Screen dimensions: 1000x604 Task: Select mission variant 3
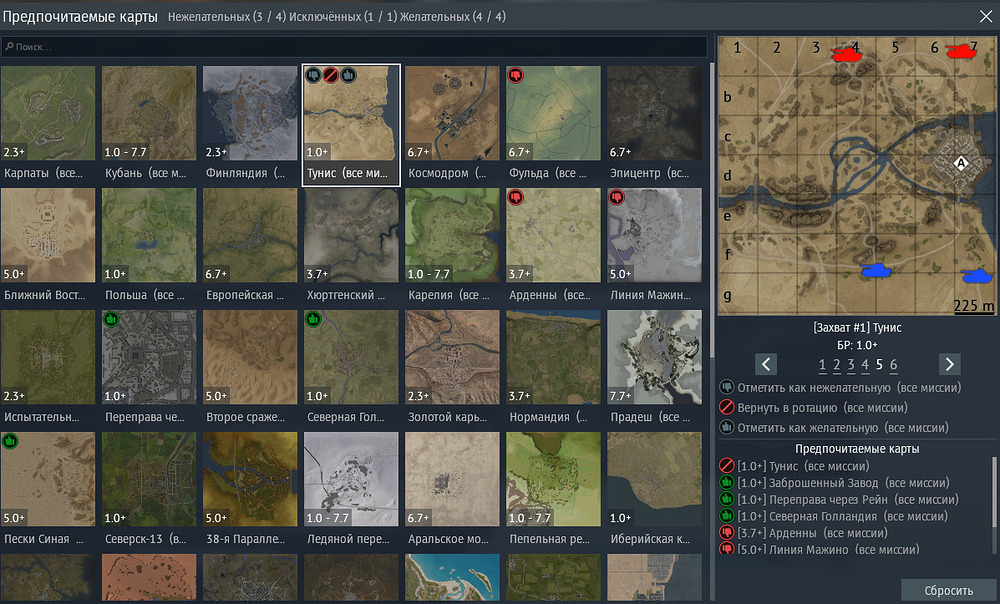coord(851,365)
